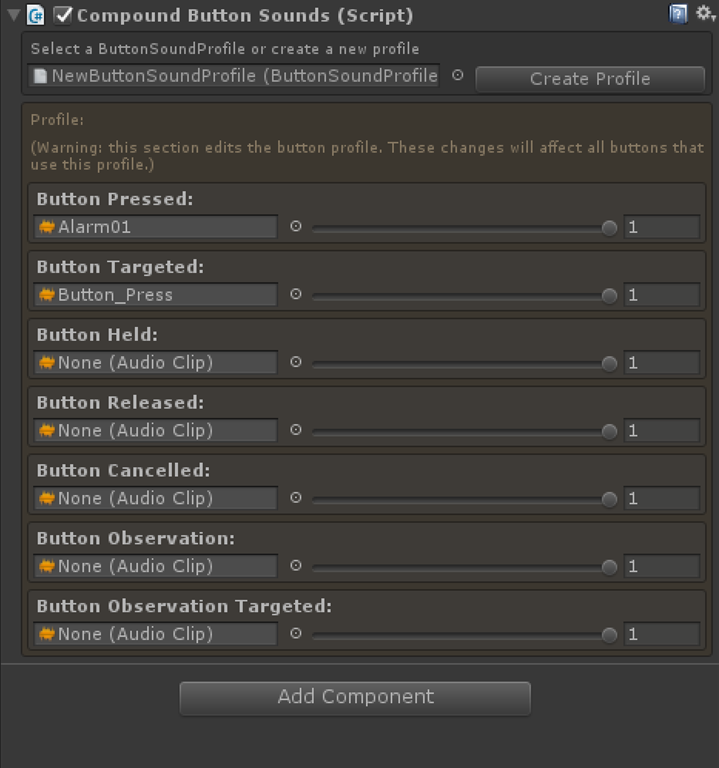Select the Alarm01 audio clip field

(156, 227)
